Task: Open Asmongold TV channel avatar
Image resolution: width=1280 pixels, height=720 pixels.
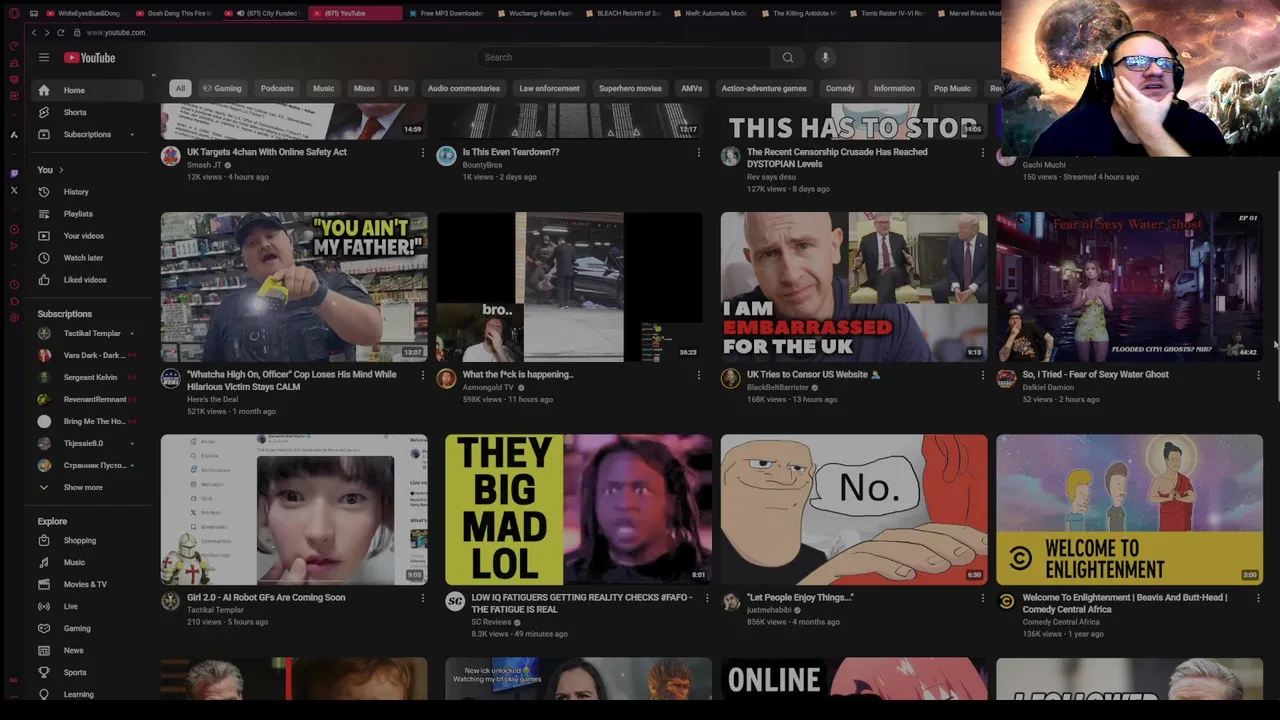Action: (x=447, y=379)
